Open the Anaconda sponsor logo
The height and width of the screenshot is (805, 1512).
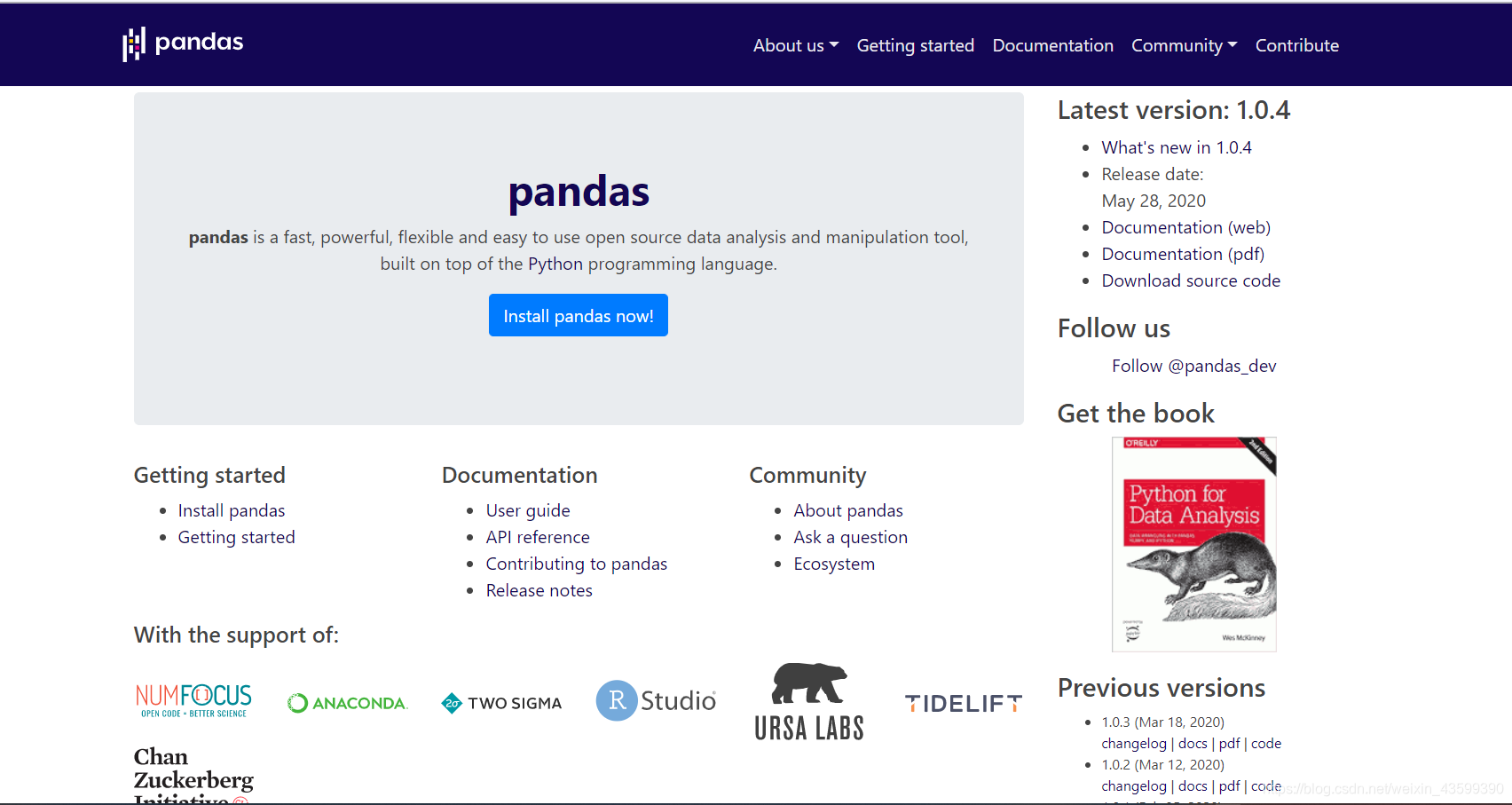point(348,703)
